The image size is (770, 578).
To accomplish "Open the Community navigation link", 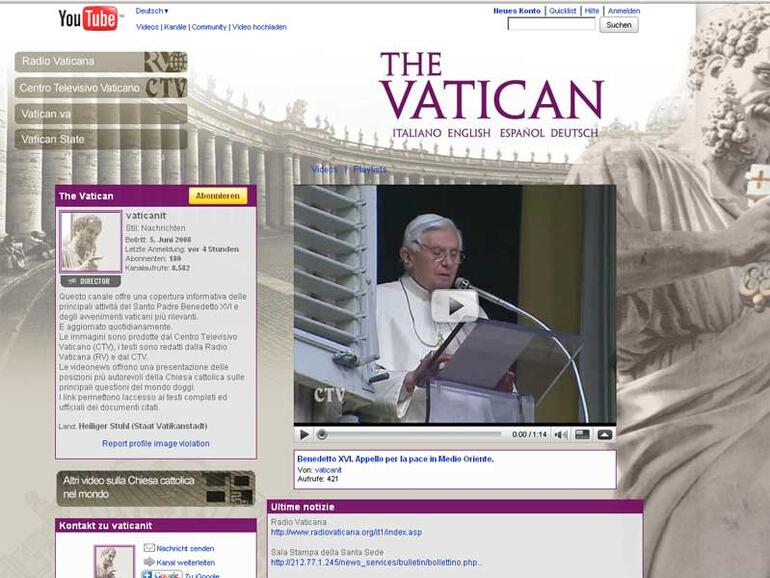I will pos(209,27).
